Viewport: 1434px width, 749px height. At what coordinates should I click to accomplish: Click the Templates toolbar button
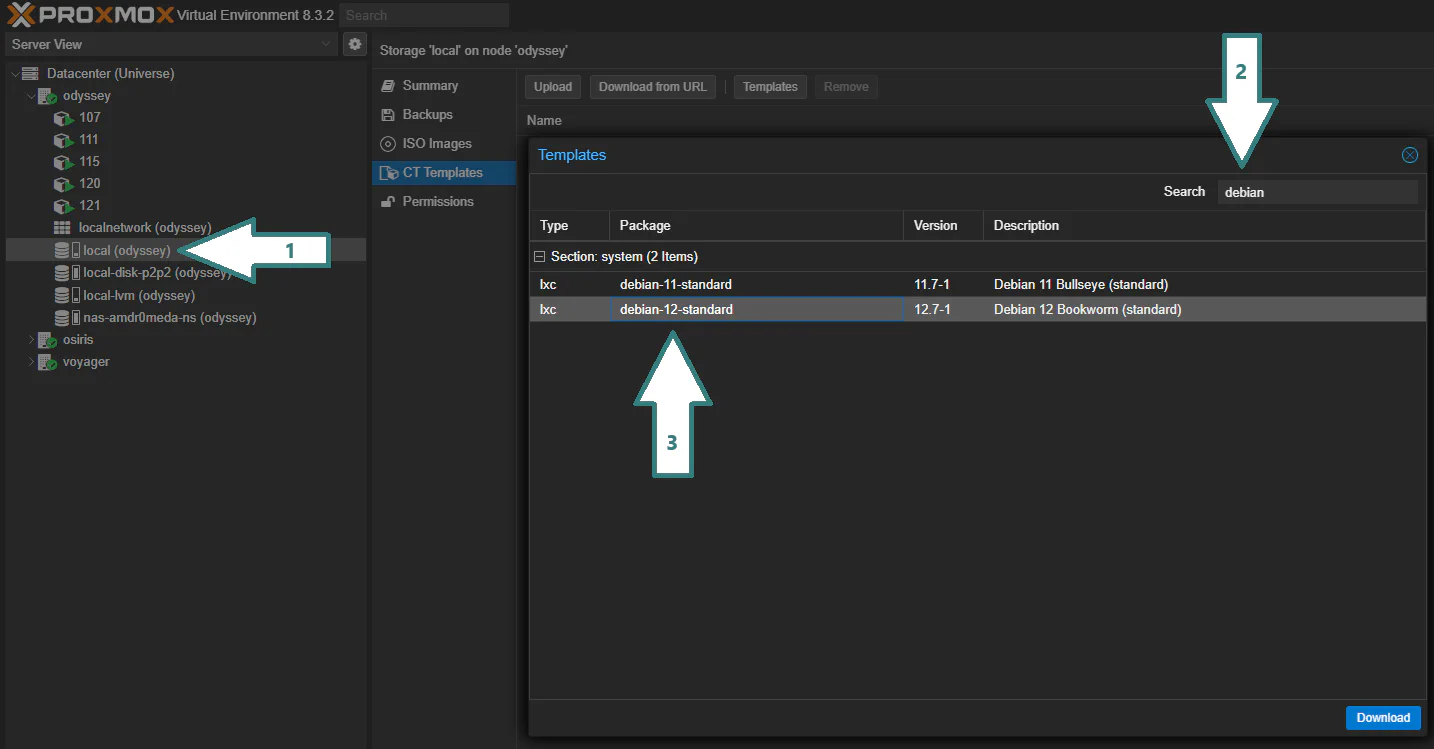click(770, 87)
